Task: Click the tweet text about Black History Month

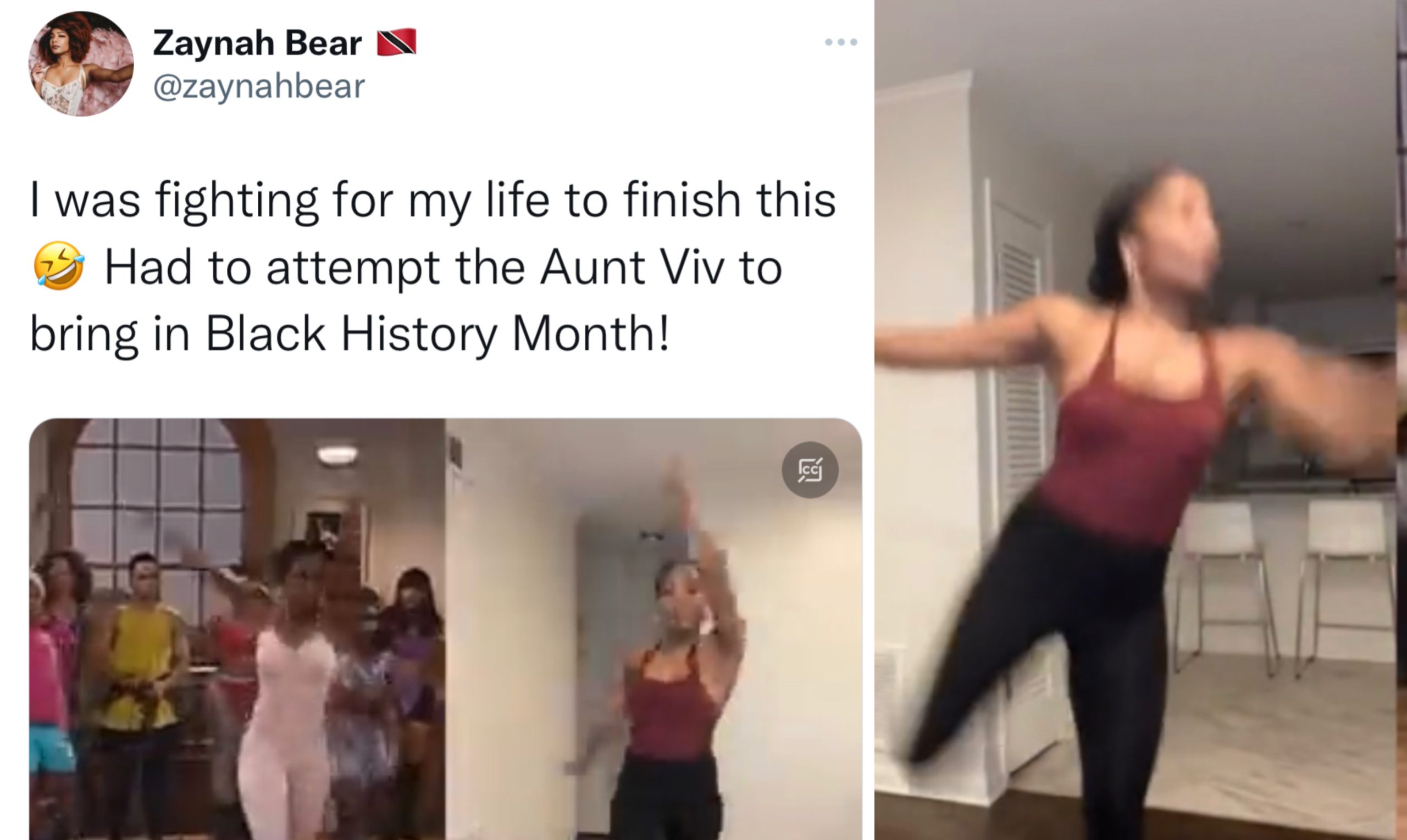Action: [x=433, y=267]
